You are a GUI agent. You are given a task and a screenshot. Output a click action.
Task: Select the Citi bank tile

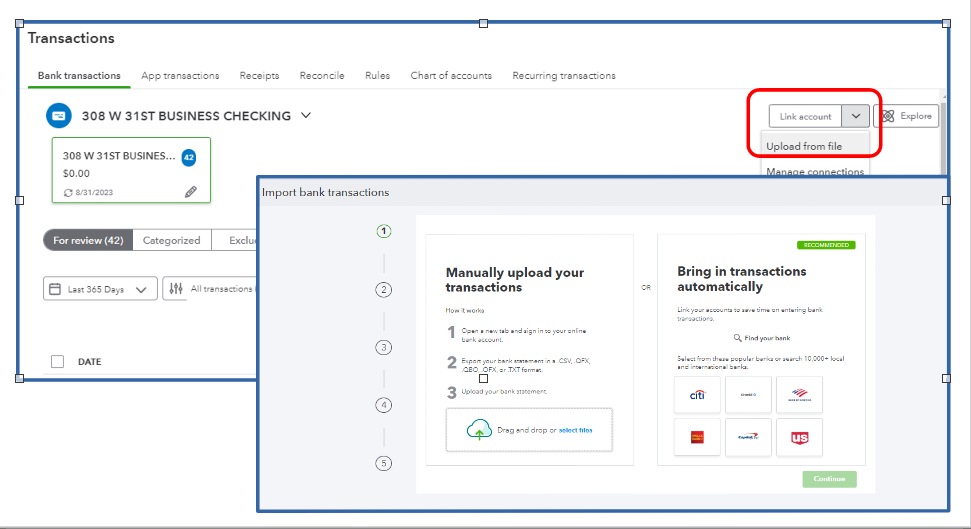click(x=697, y=395)
